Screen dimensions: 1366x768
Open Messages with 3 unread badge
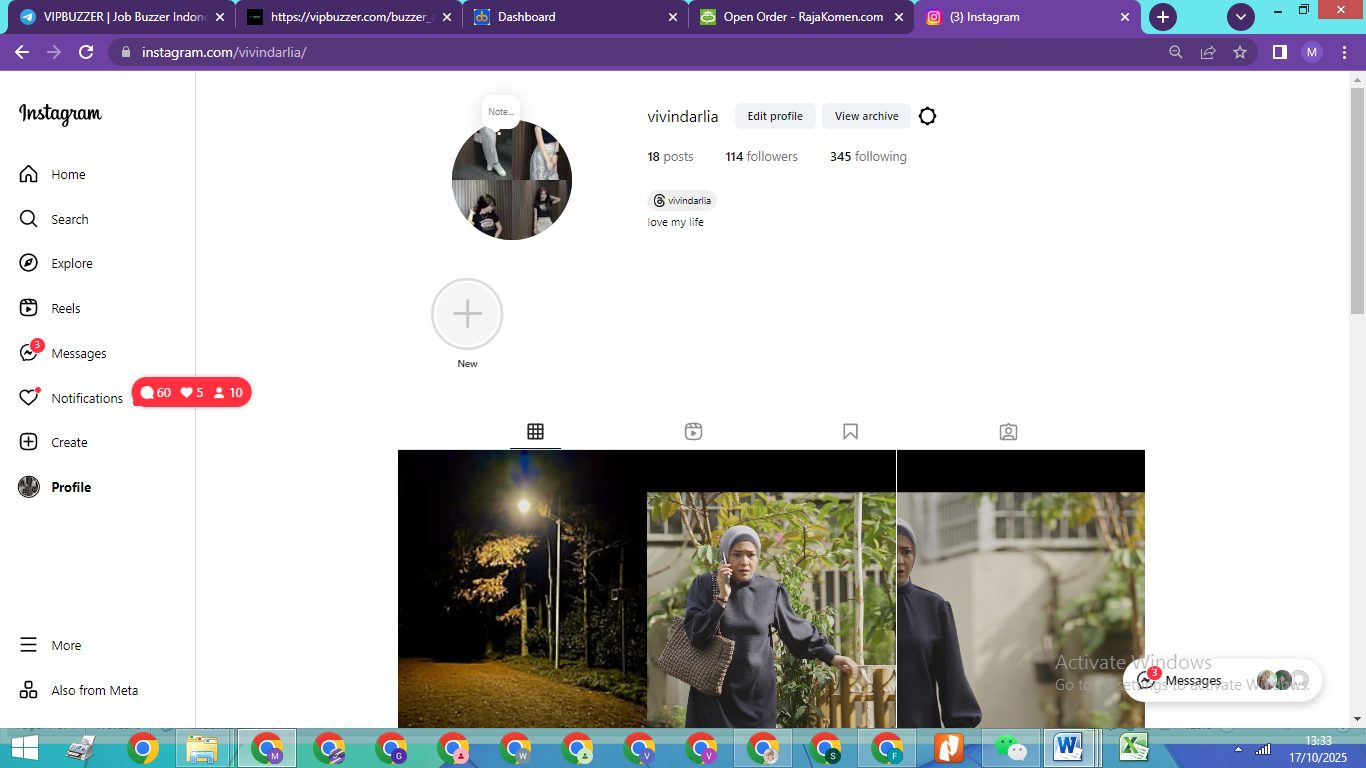29,353
